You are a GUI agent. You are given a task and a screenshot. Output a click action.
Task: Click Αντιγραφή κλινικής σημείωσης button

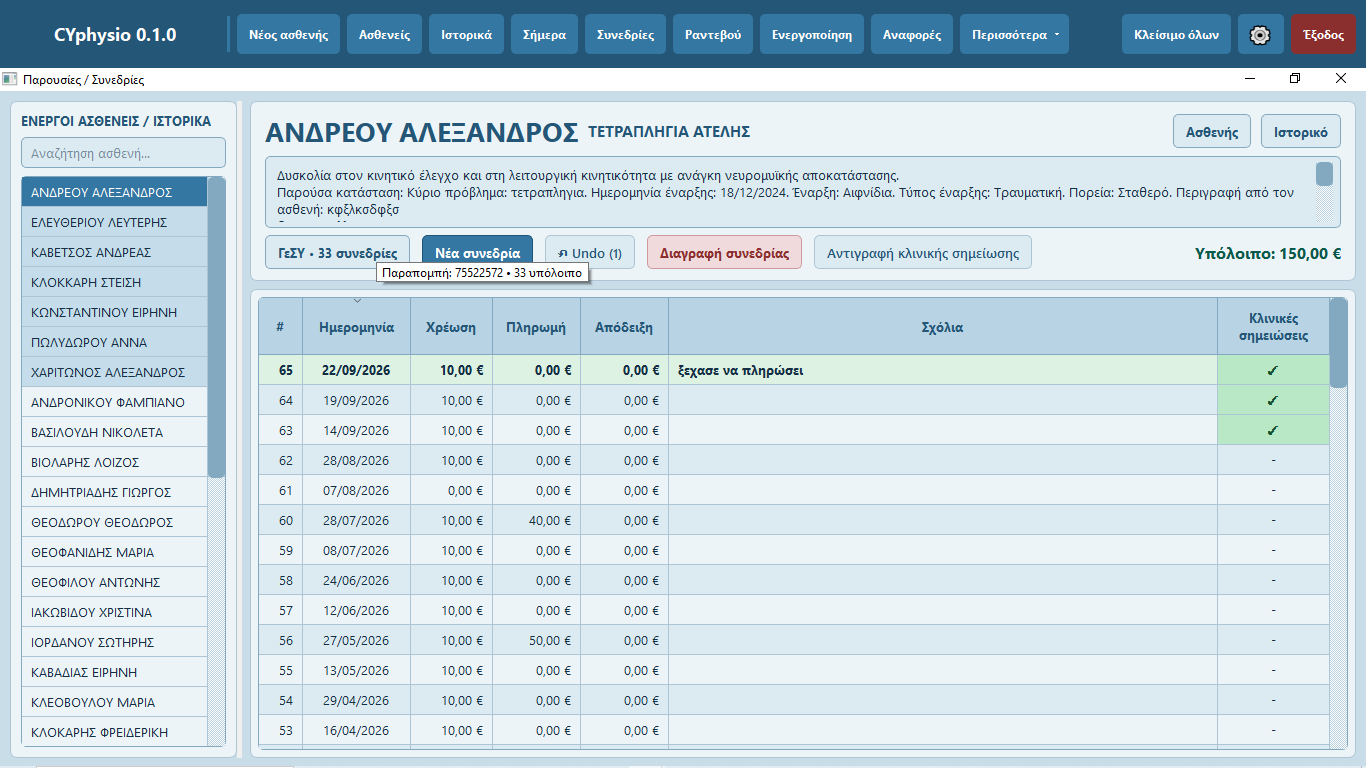[923, 253]
